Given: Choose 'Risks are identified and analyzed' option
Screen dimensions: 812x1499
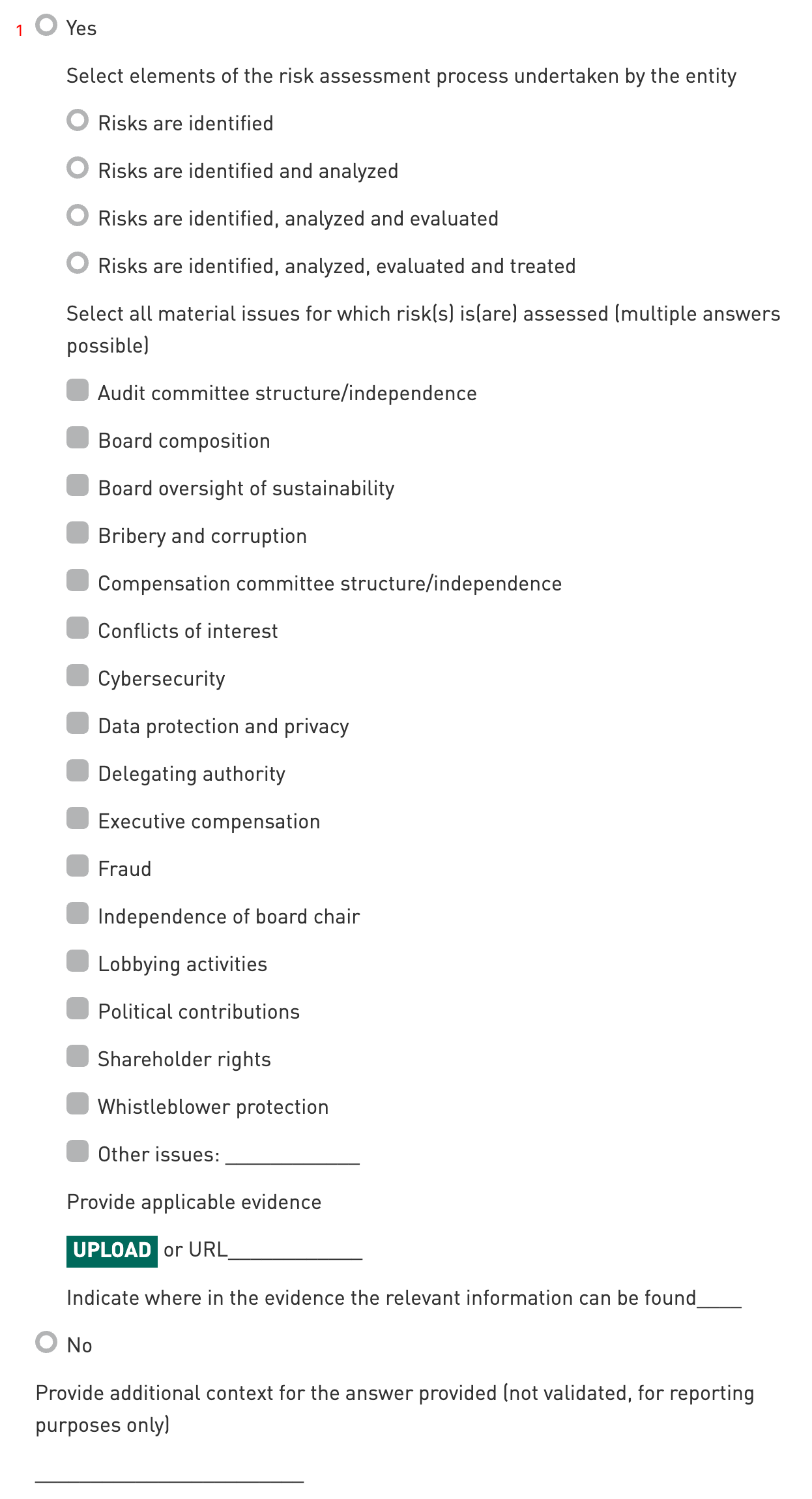Looking at the screenshot, I should [x=78, y=168].
